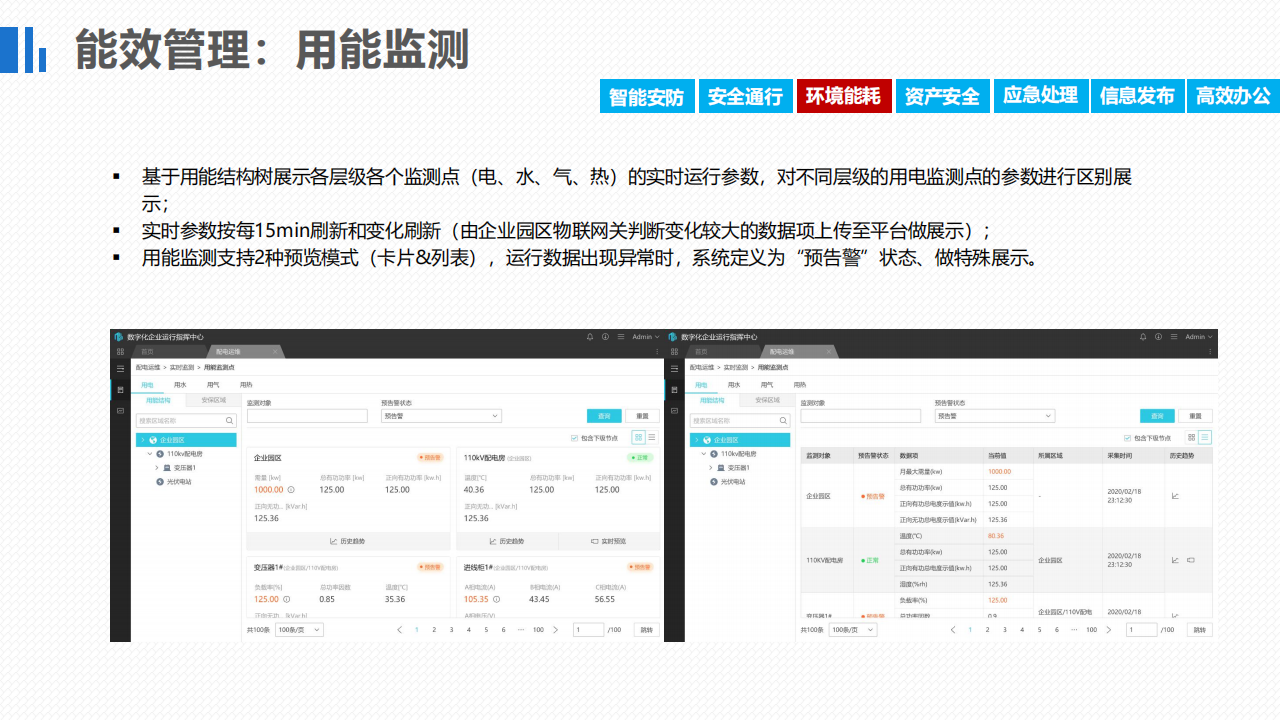Click 重置 button in left screenshot

(642, 416)
